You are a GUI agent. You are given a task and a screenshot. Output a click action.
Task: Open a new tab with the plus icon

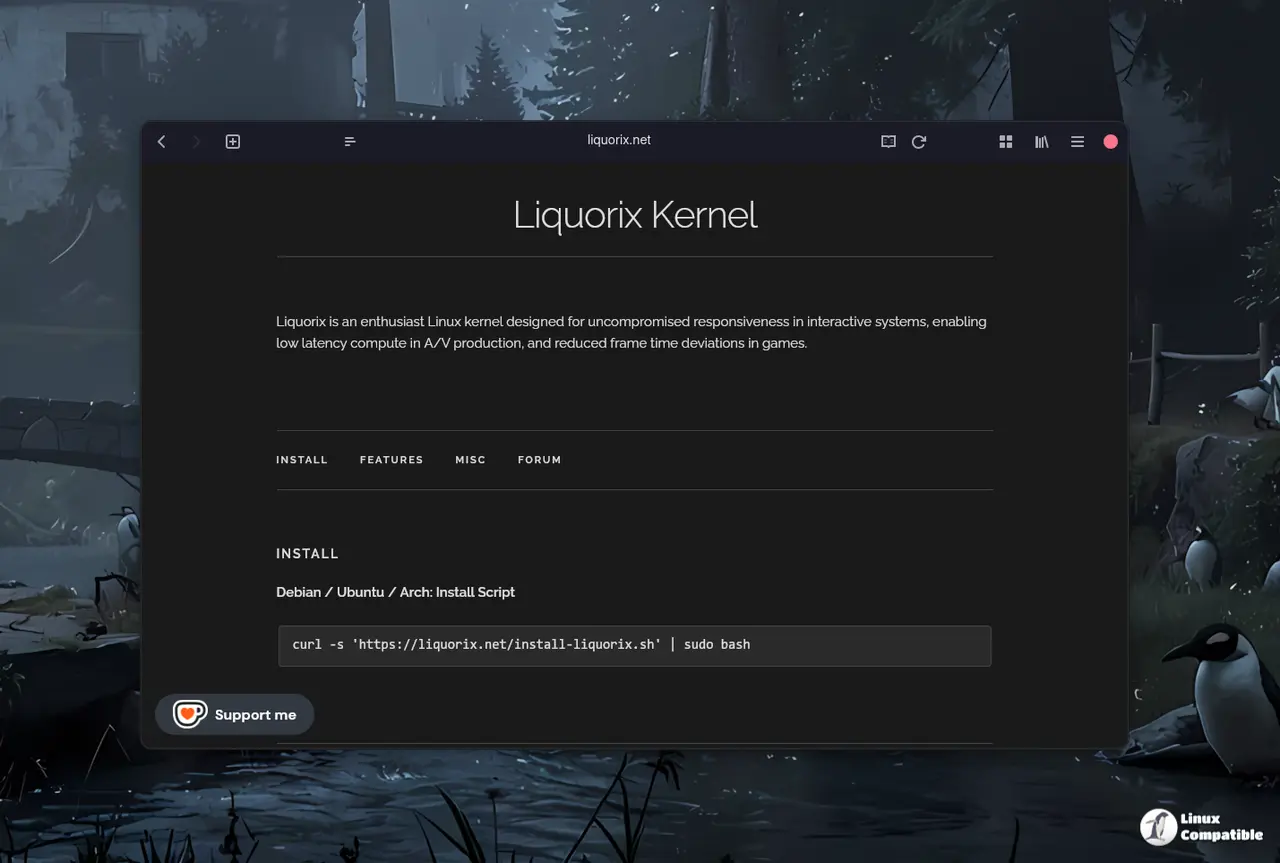(233, 142)
